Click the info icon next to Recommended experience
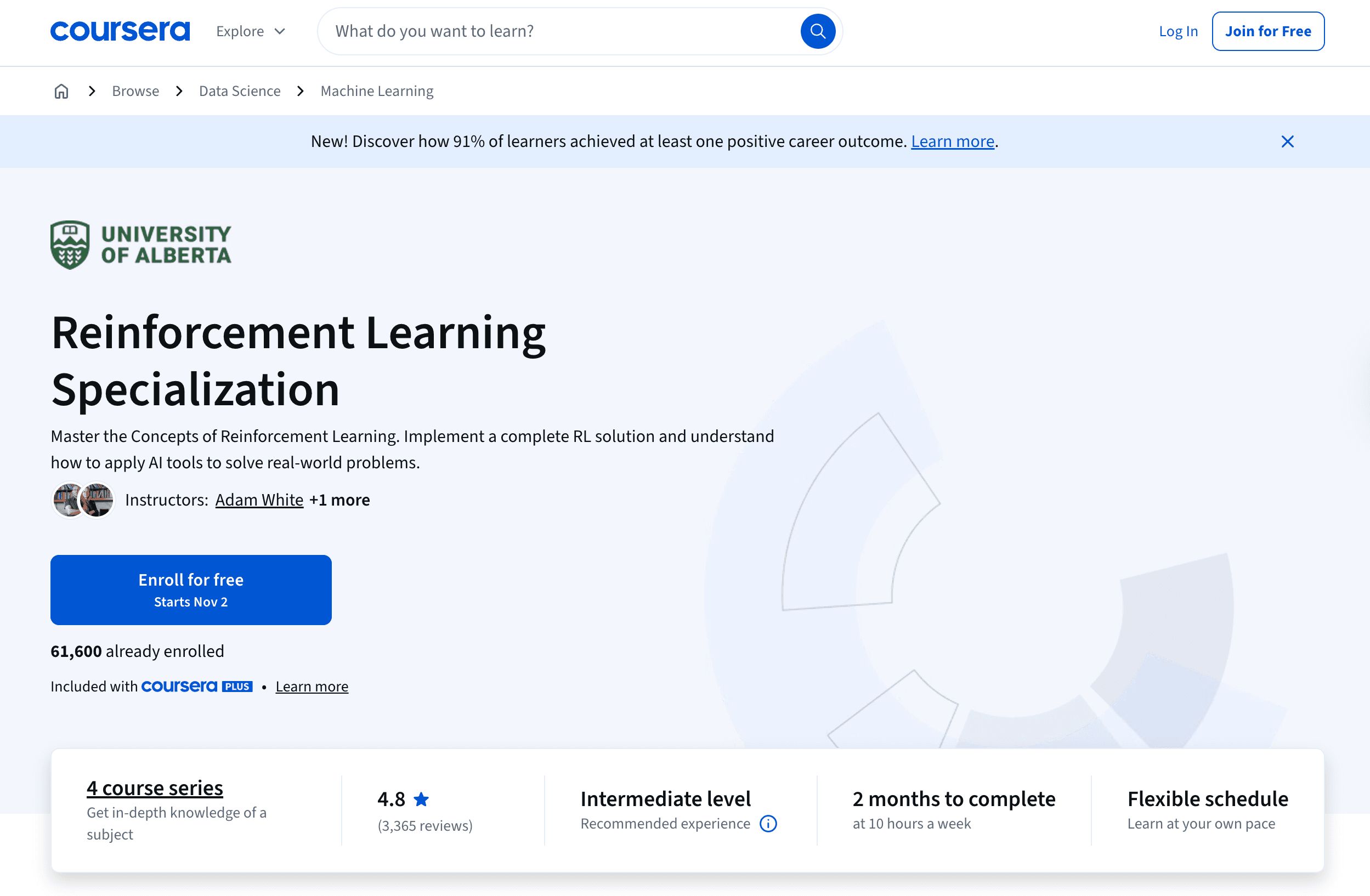Screen dimensions: 1370x896 pyautogui.click(x=768, y=824)
